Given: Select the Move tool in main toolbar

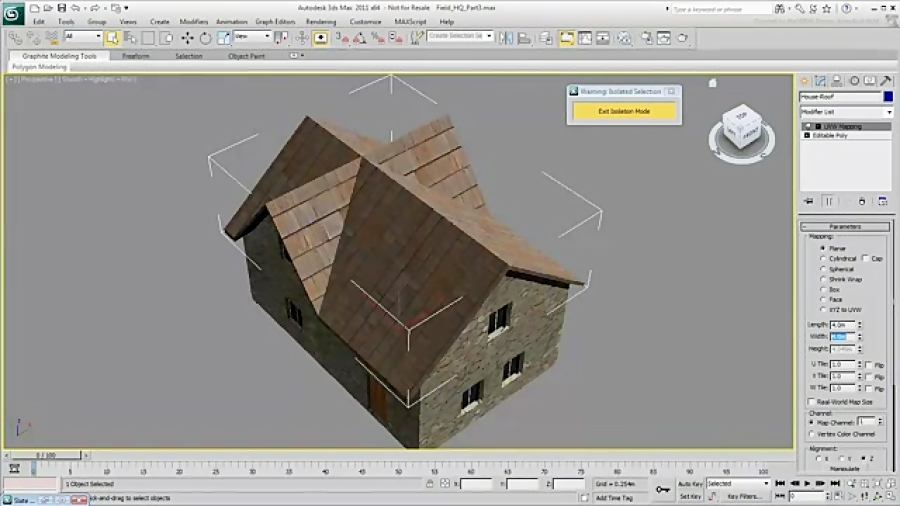Looking at the screenshot, I should (187, 38).
